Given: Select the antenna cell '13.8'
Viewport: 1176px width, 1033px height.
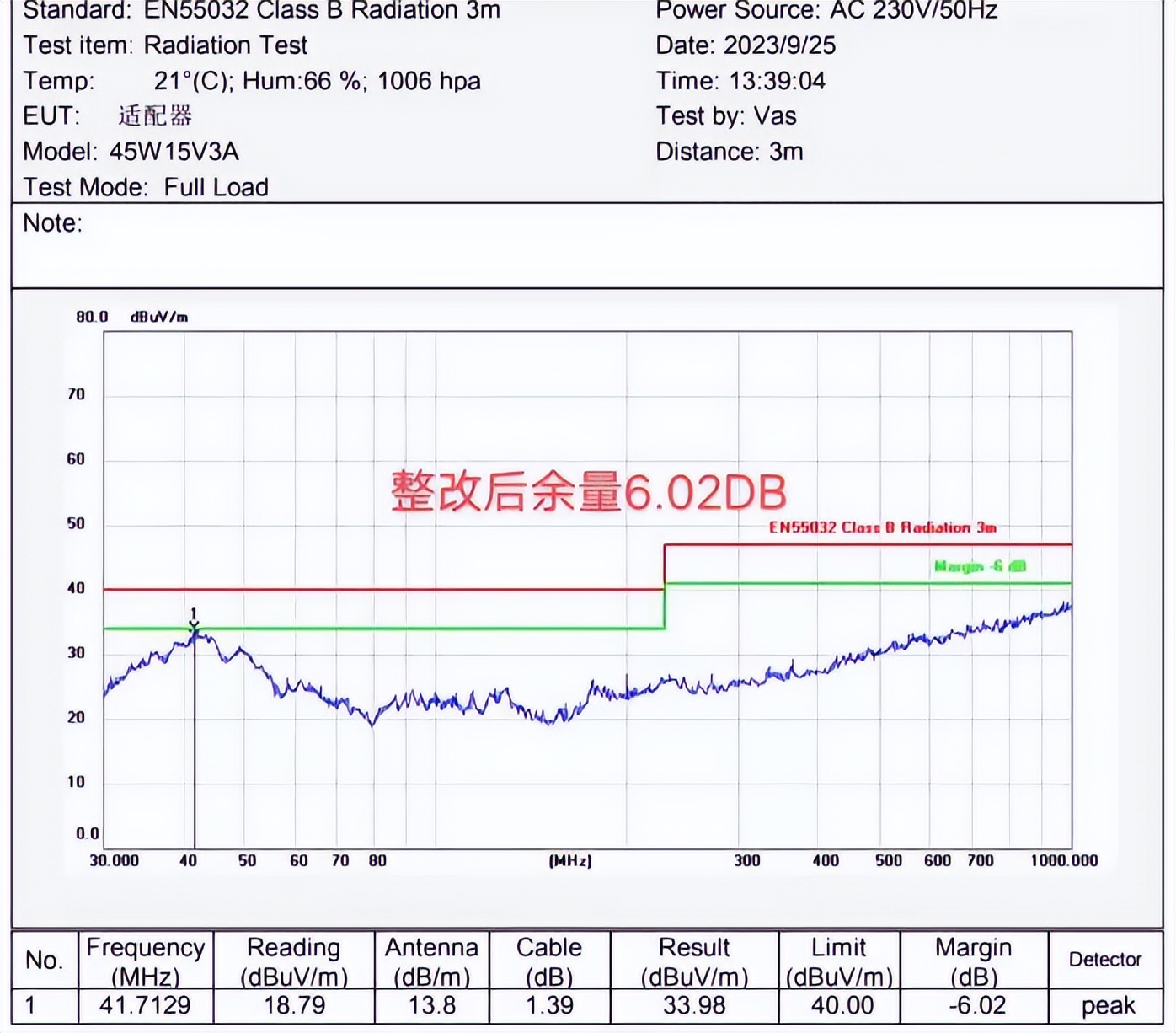Looking at the screenshot, I should (432, 1005).
